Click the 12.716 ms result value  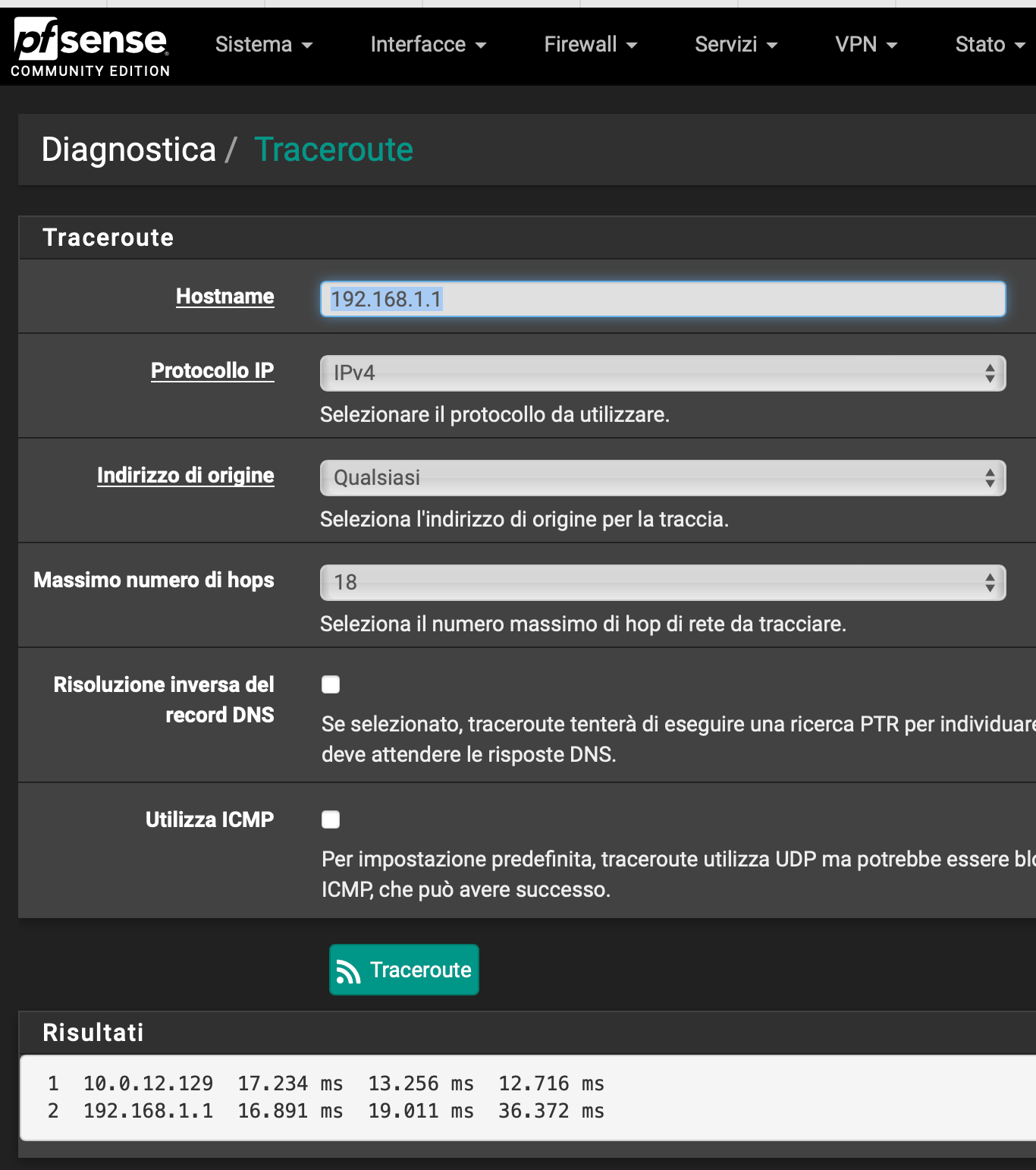[551, 1084]
